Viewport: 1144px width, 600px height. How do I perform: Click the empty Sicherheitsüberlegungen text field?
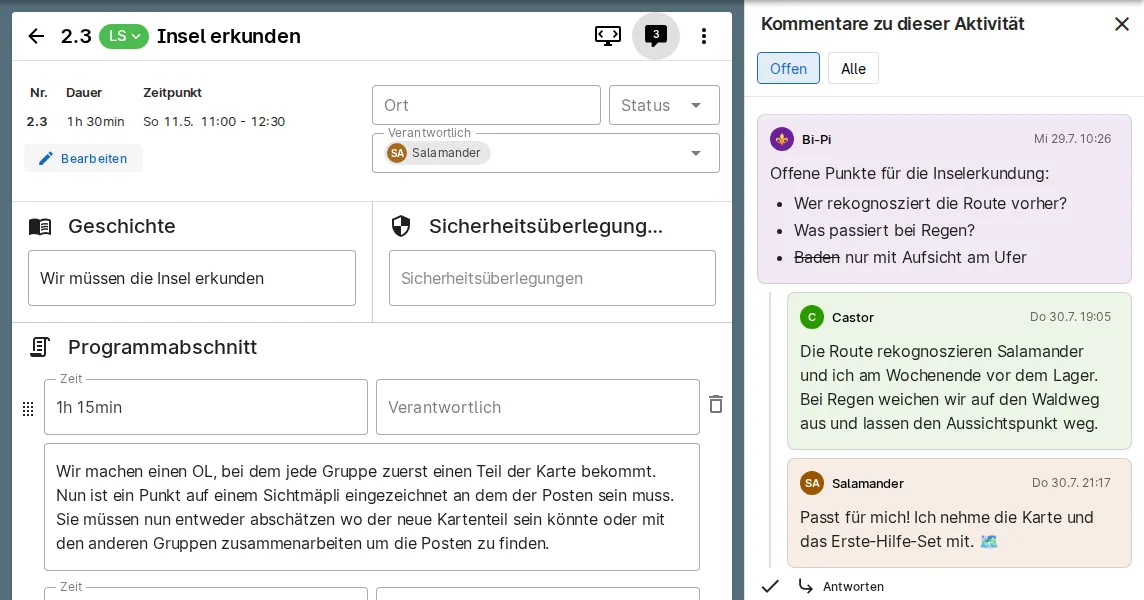[x=552, y=278]
